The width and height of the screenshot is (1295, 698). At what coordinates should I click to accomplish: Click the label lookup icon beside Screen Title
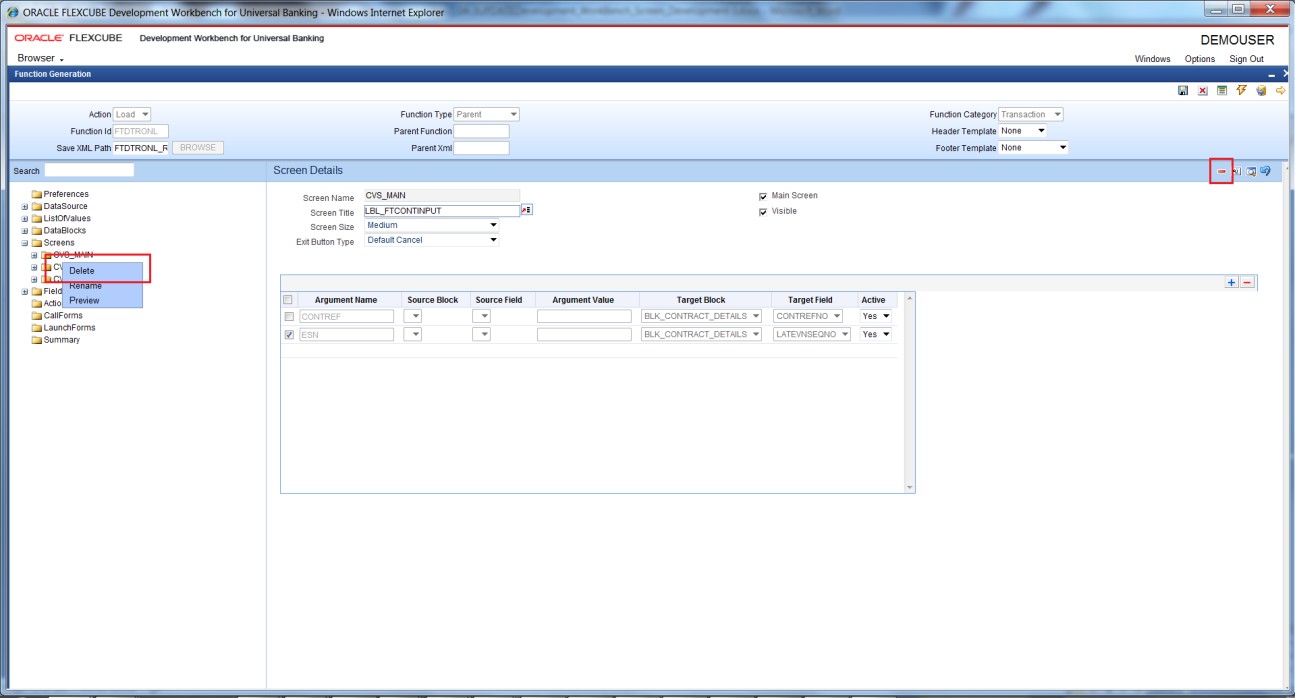pos(527,211)
